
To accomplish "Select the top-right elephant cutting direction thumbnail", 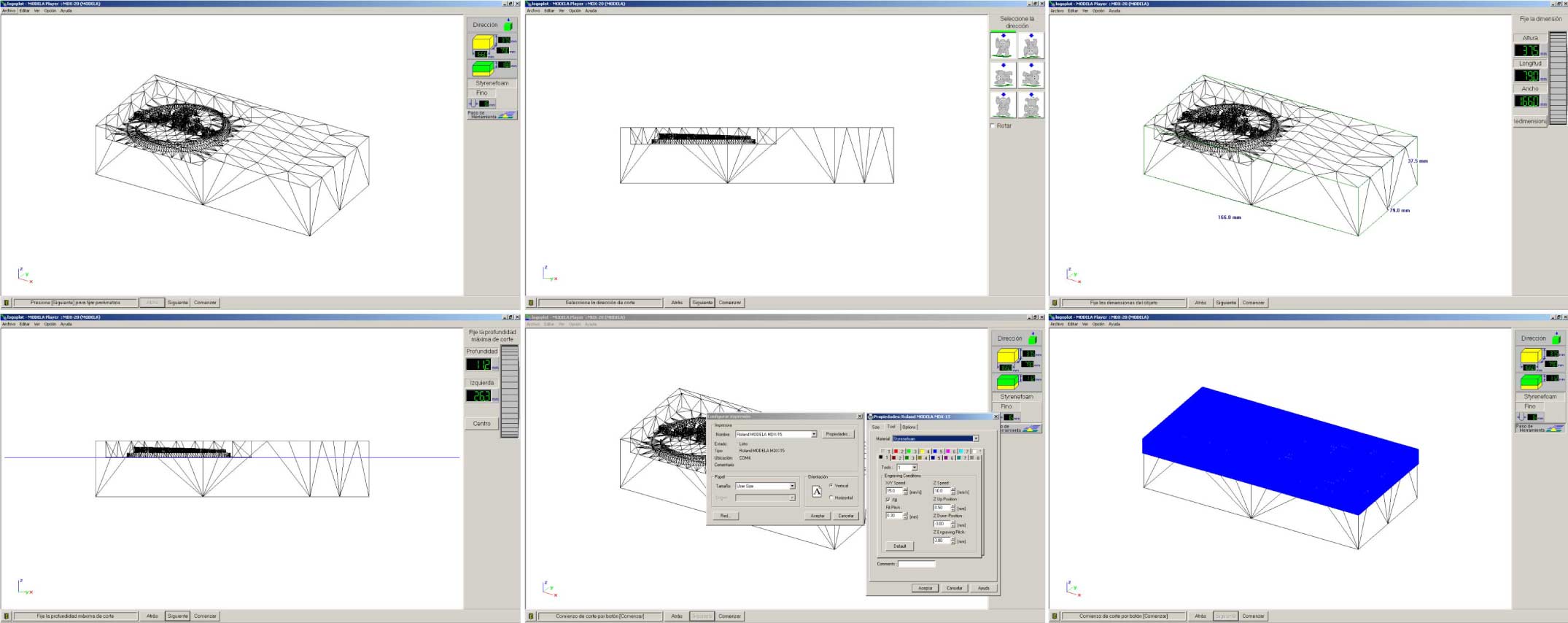I will click(x=1031, y=45).
